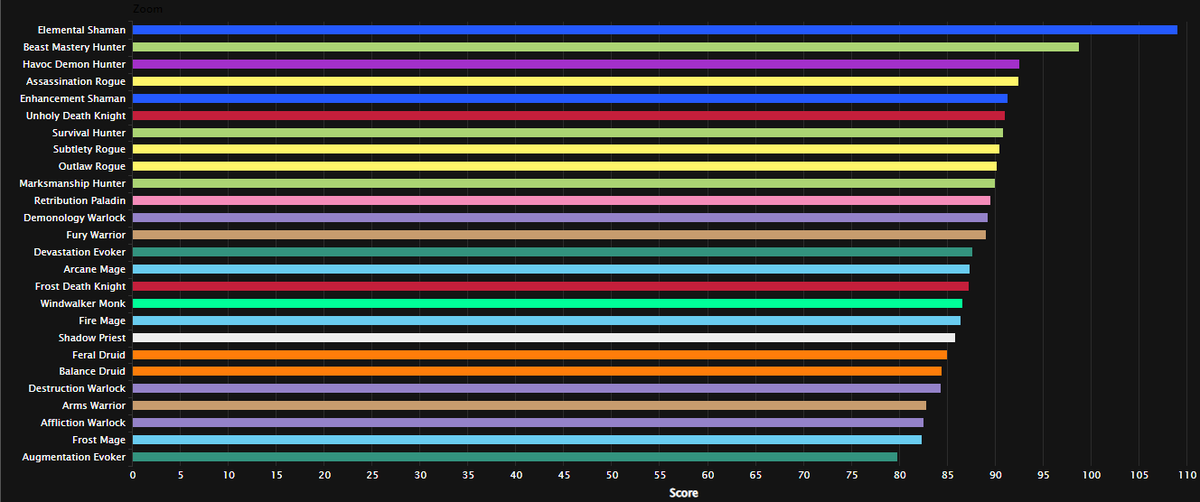Select the Demonology Warlock label
The width and height of the screenshot is (1200, 502).
[77, 218]
